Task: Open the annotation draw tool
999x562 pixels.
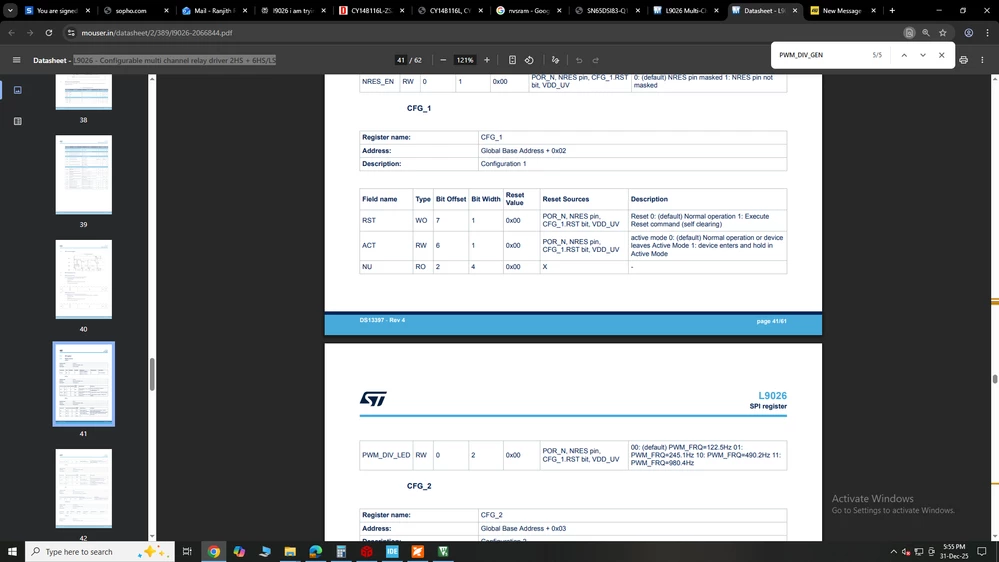Action: click(556, 60)
